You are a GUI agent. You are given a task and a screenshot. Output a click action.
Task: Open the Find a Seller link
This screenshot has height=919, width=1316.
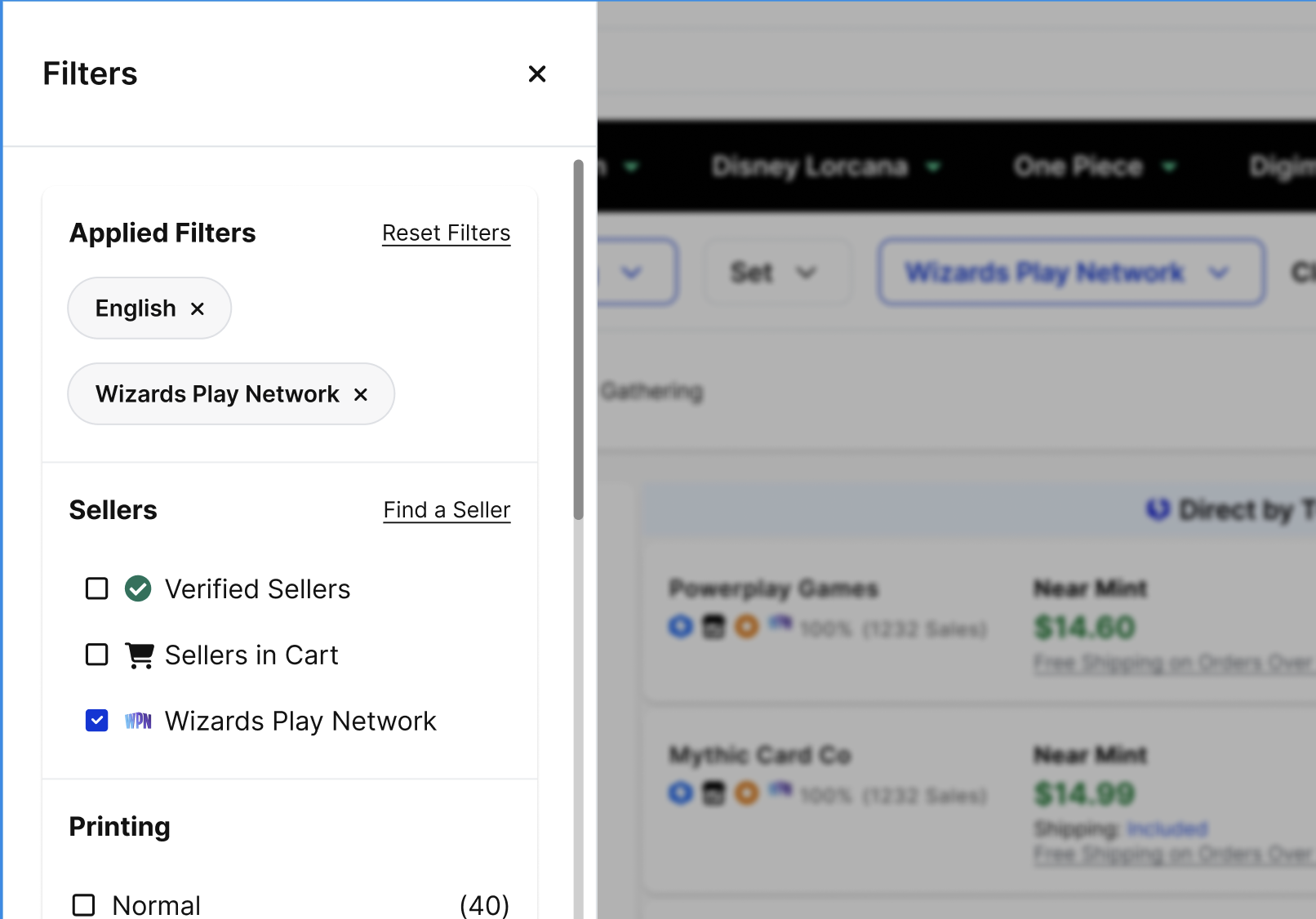point(447,510)
